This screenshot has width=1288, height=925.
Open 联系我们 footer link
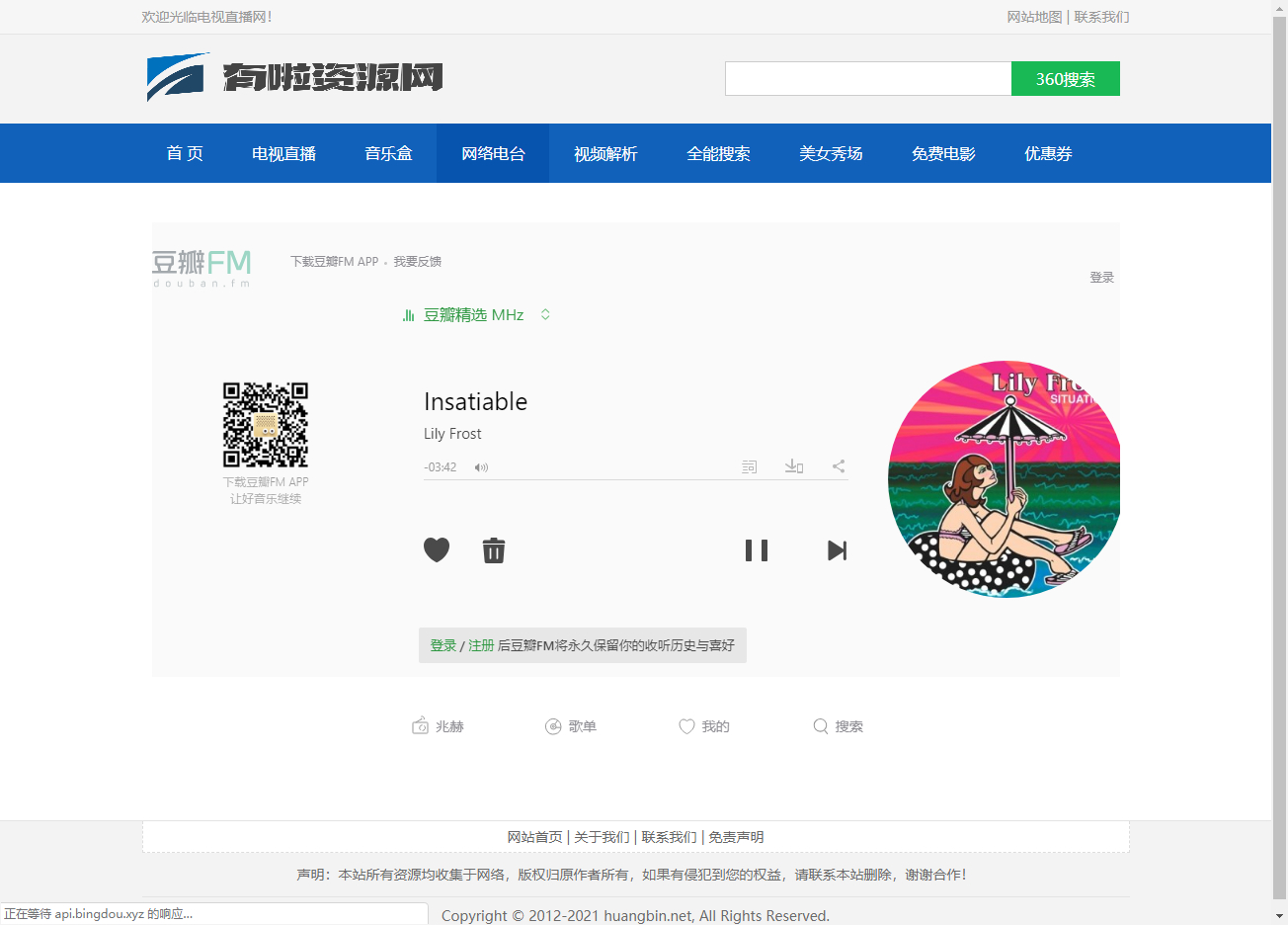click(669, 837)
